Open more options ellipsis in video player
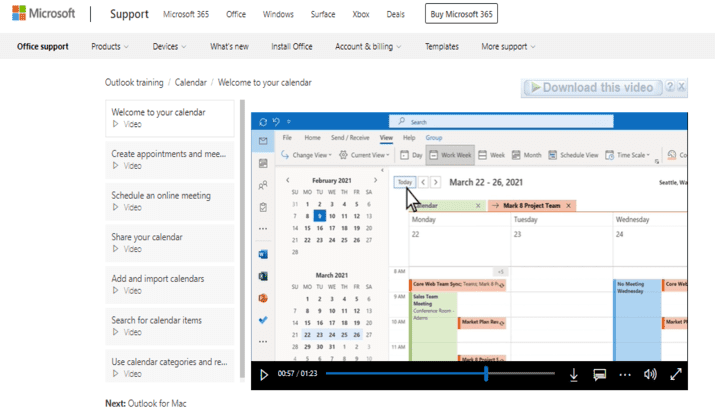The height and width of the screenshot is (420, 715). 625,375
